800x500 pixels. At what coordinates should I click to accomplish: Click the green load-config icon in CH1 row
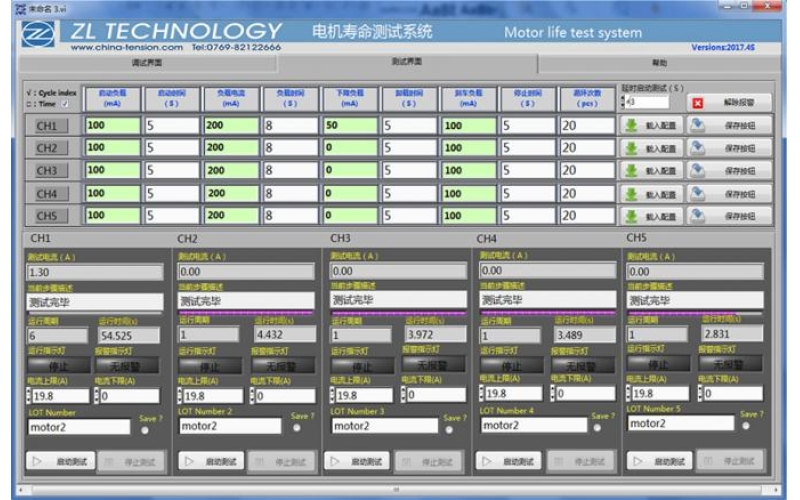point(632,126)
